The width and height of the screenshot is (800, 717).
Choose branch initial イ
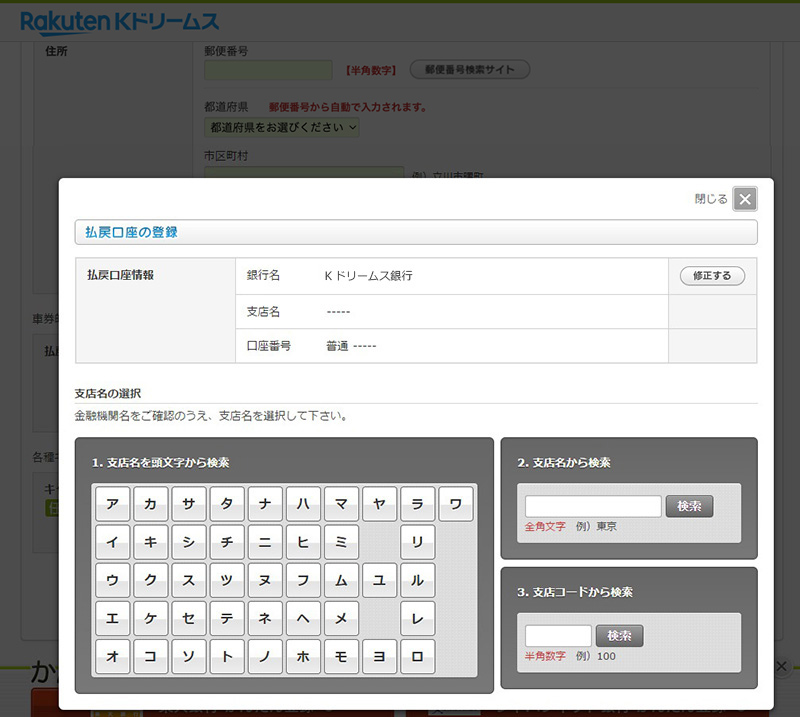[113, 542]
